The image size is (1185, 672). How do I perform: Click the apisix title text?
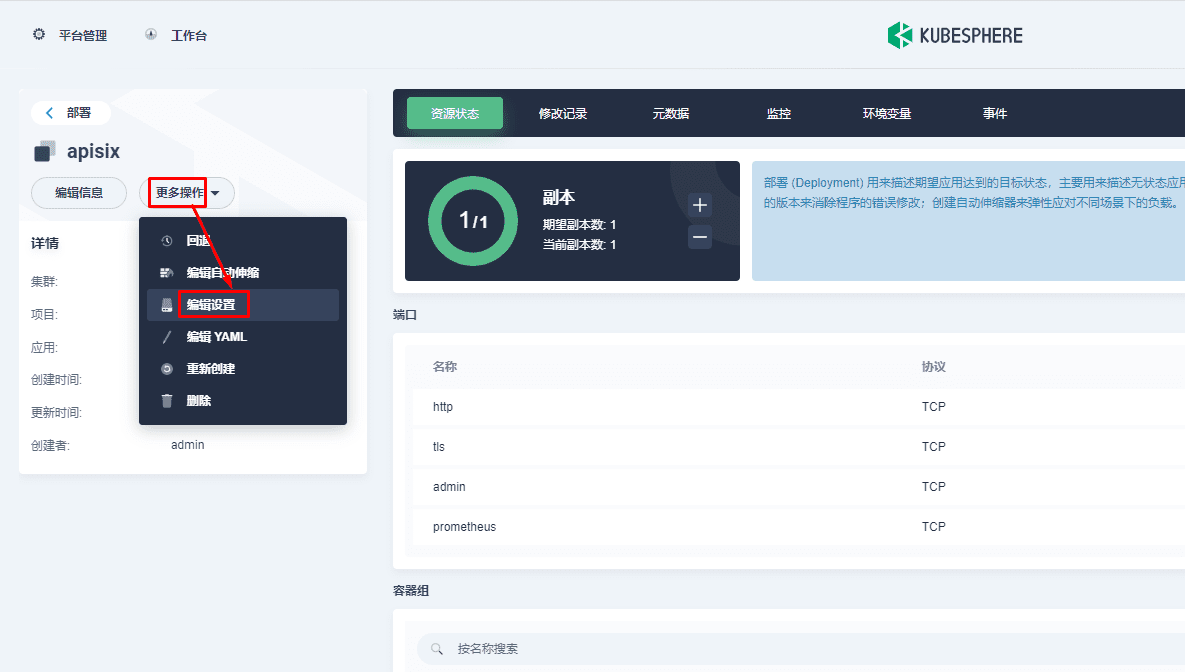(94, 151)
